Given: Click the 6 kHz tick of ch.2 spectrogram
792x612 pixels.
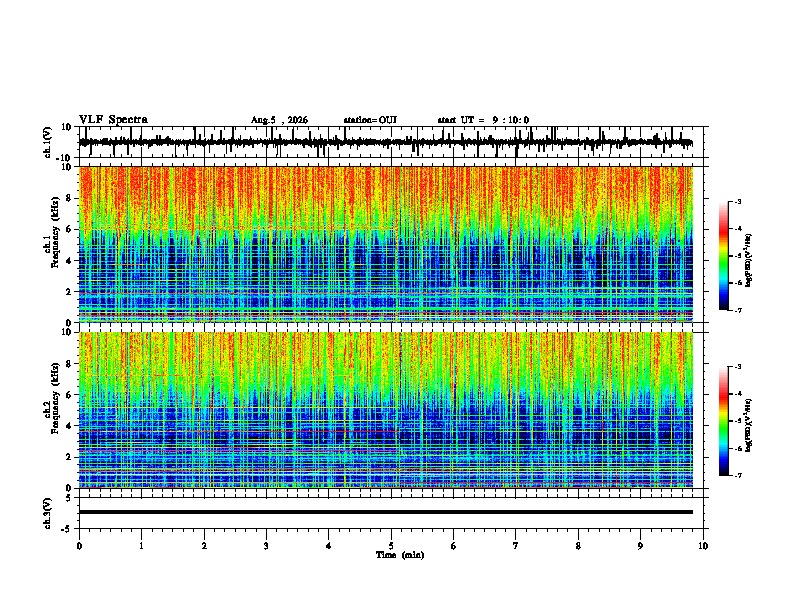Looking at the screenshot, I should [x=70, y=395].
